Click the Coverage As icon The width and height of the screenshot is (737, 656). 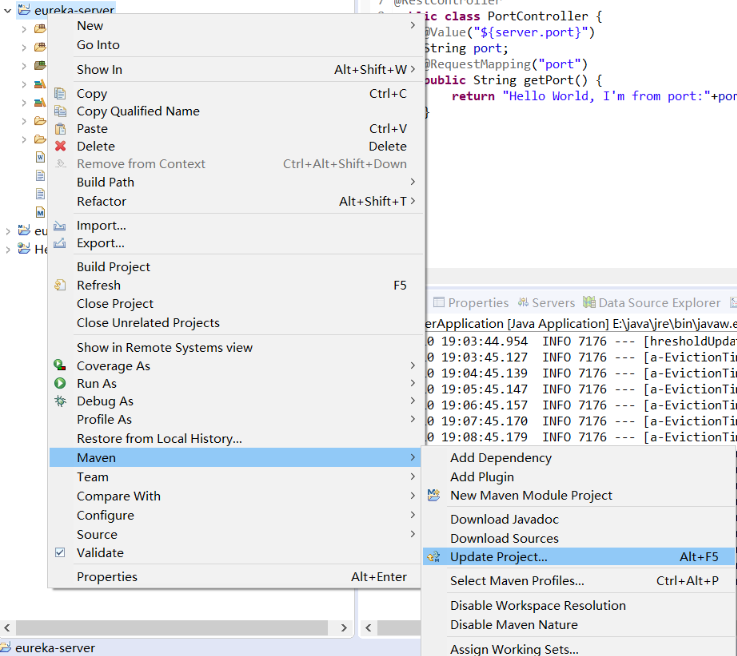60,365
